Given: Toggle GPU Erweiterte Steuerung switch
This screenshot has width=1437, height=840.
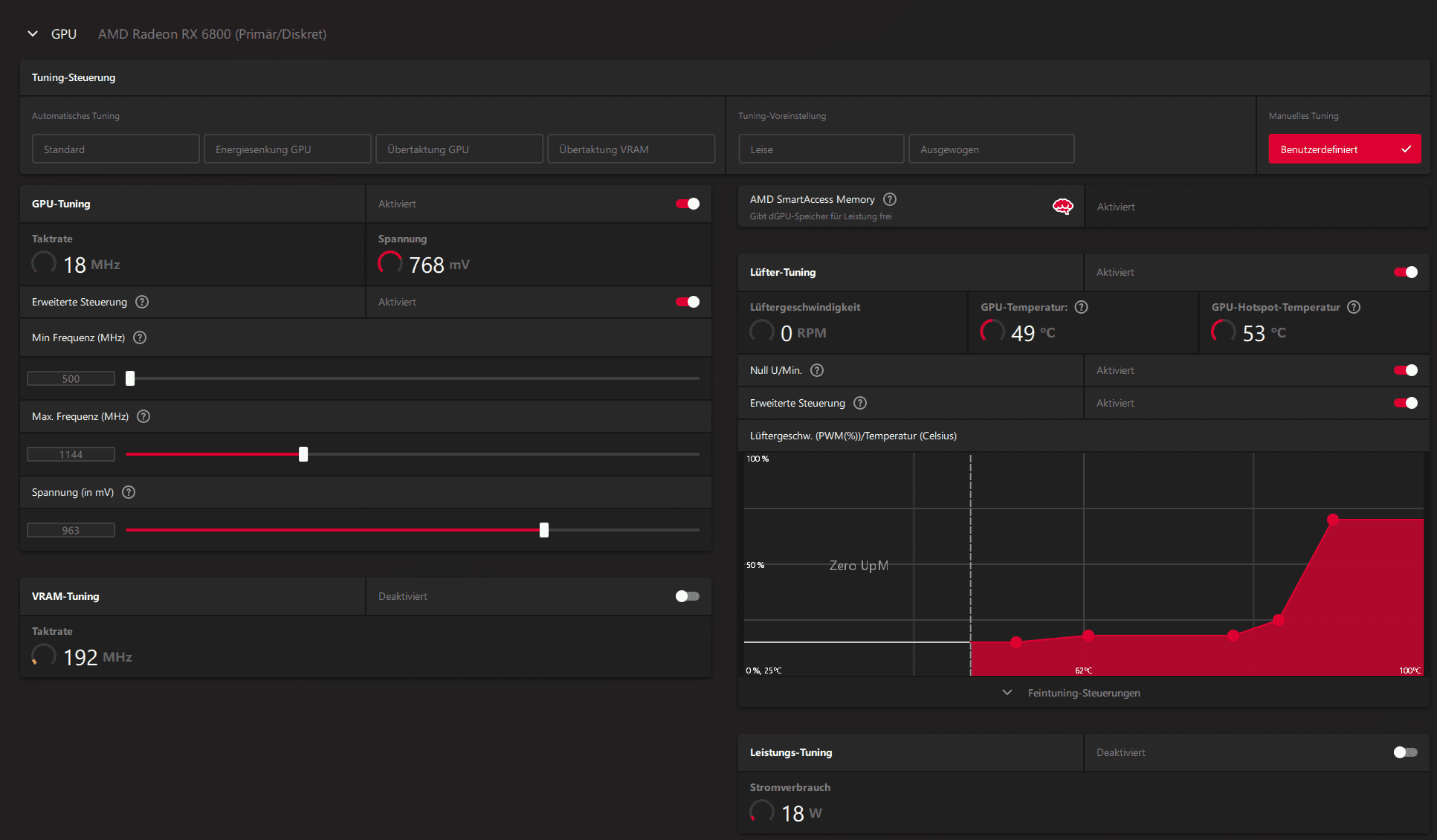Looking at the screenshot, I should (x=688, y=302).
